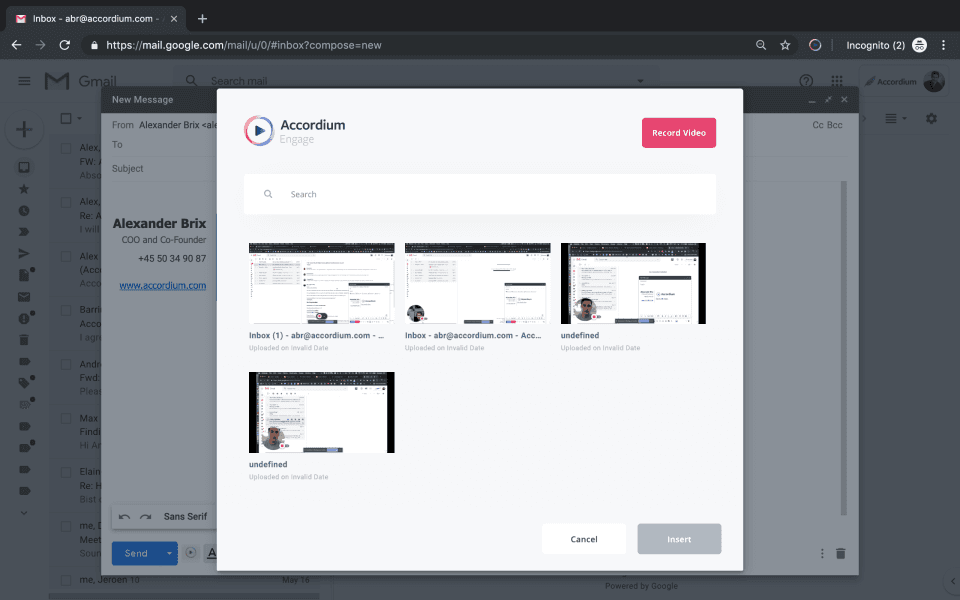Reload the page
This screenshot has width=960, height=600.
pos(64,45)
